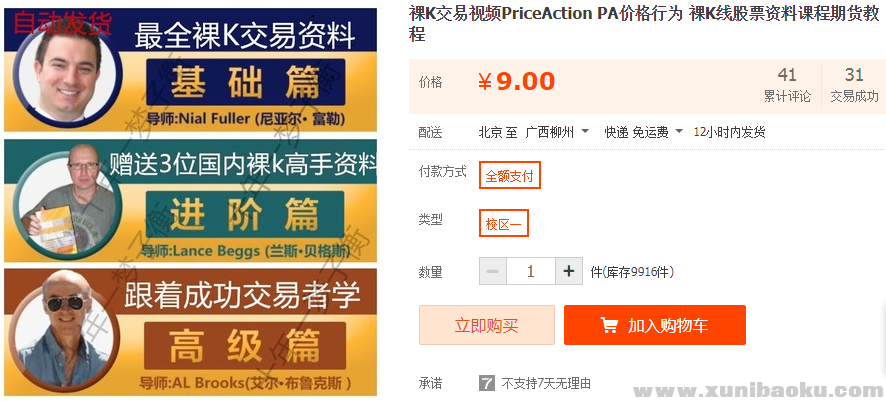Click the 立即购买 buy now button
Viewport: 886px width, 403px height.
(x=486, y=325)
